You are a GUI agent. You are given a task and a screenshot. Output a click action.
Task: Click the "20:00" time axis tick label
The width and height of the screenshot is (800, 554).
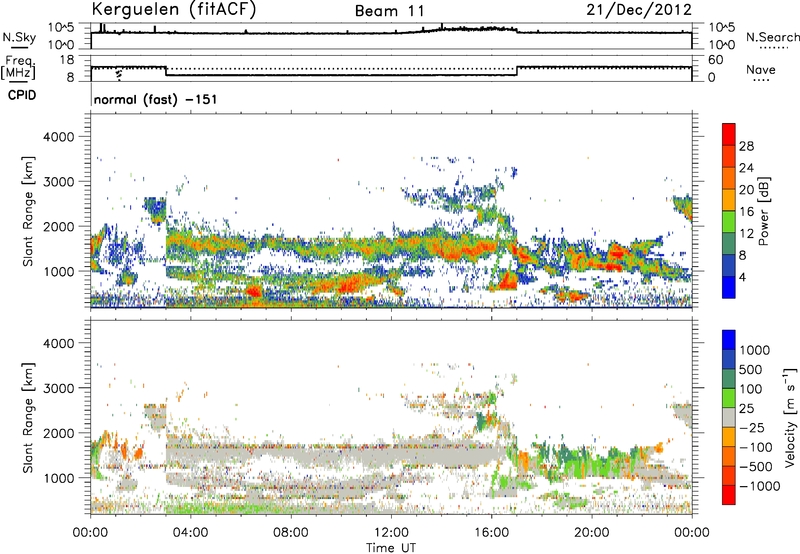[592, 533]
